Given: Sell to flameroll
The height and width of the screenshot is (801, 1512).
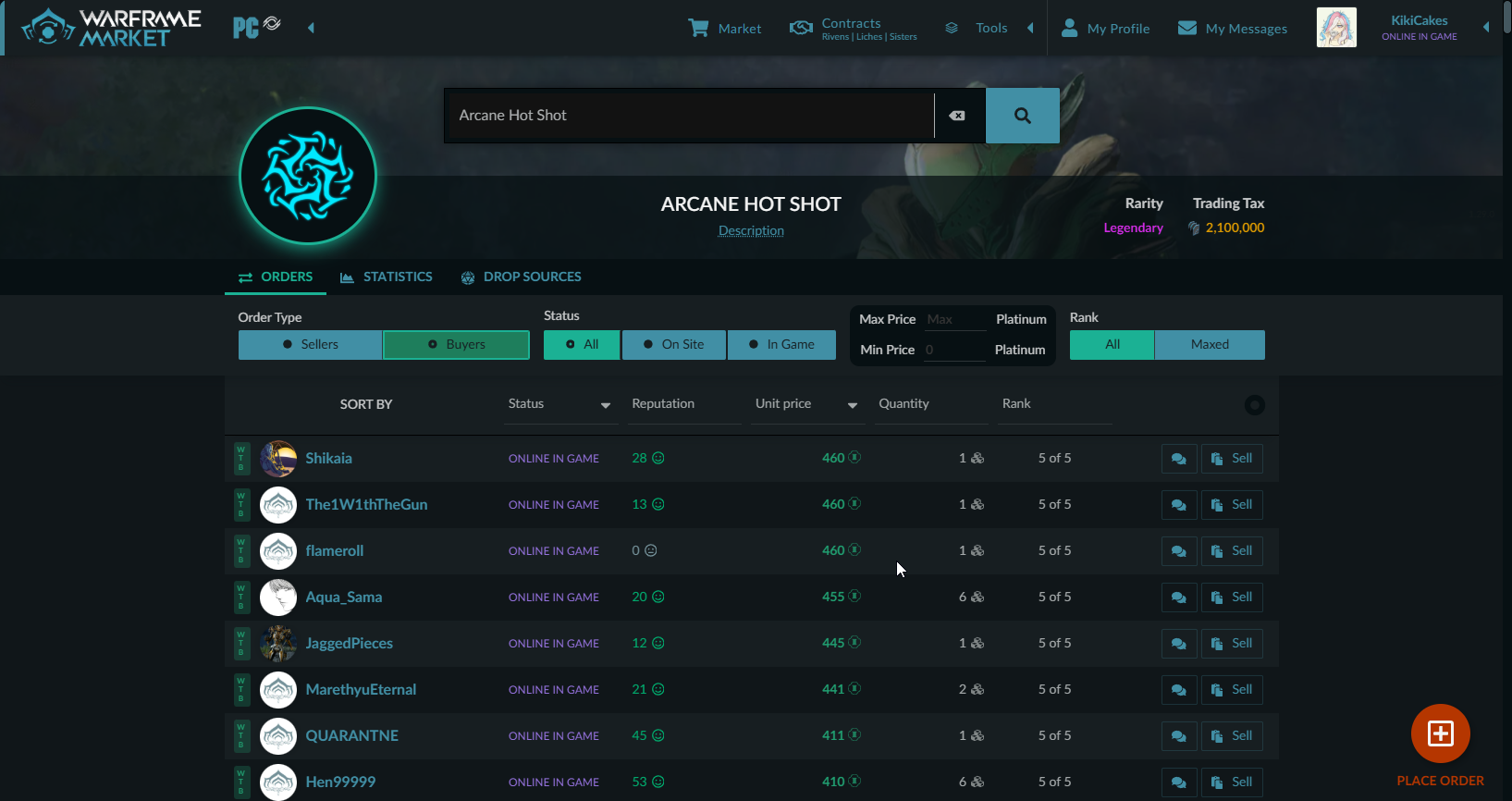Looking at the screenshot, I should pos(1232,551).
